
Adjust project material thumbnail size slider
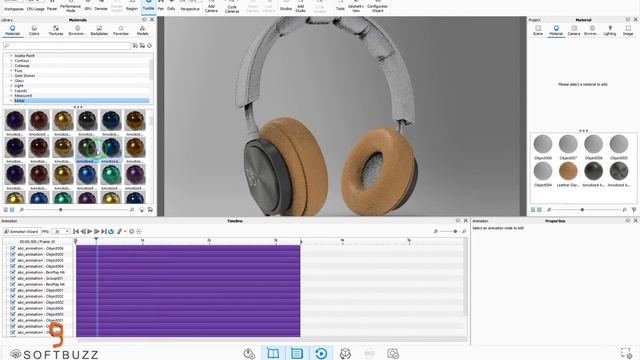[x=582, y=210]
